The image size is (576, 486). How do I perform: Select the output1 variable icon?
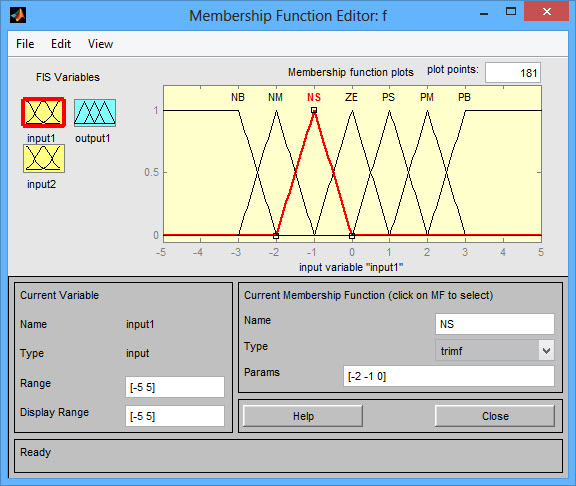click(95, 113)
